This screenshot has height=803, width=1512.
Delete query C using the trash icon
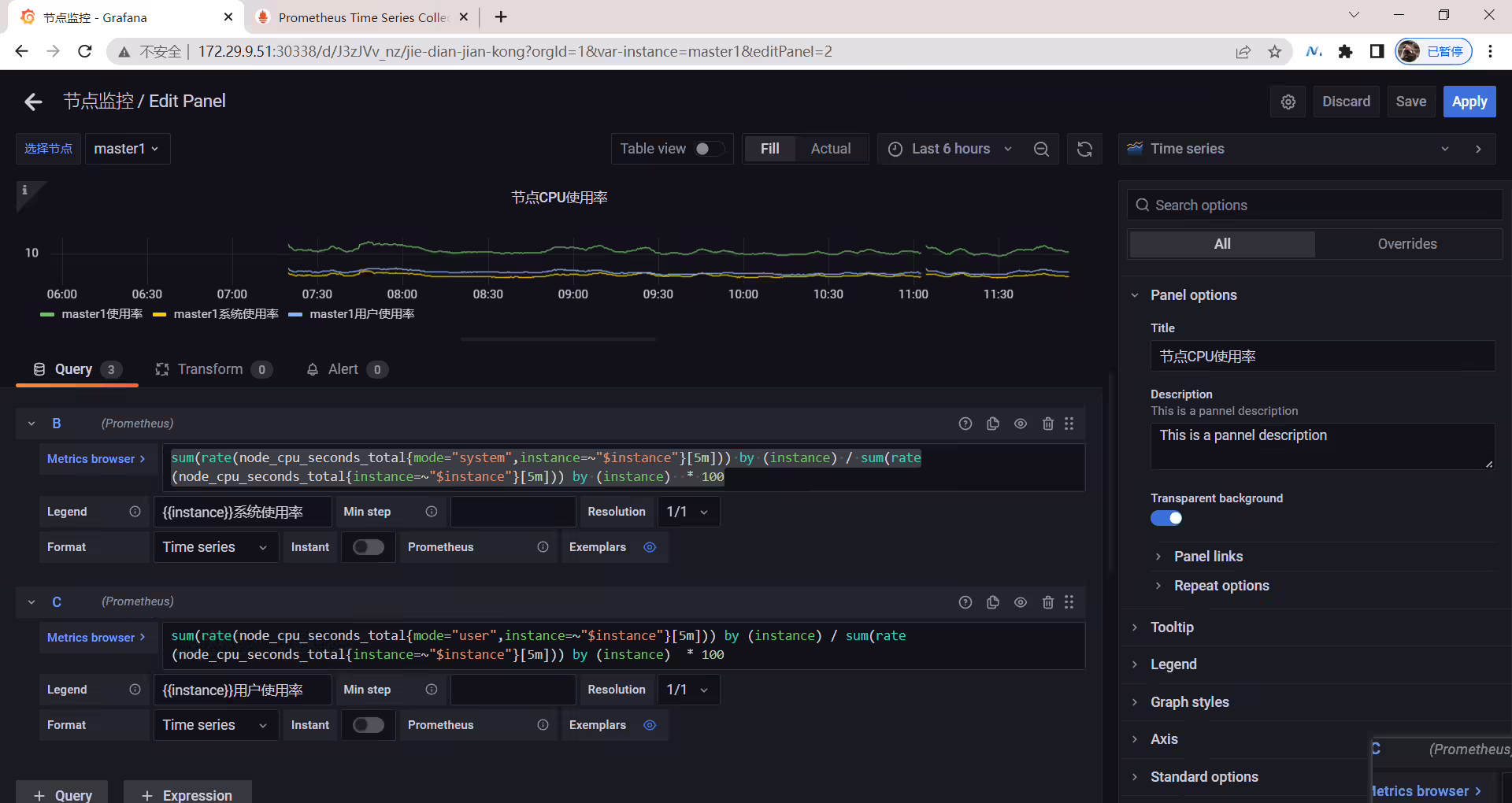pyautogui.click(x=1047, y=602)
